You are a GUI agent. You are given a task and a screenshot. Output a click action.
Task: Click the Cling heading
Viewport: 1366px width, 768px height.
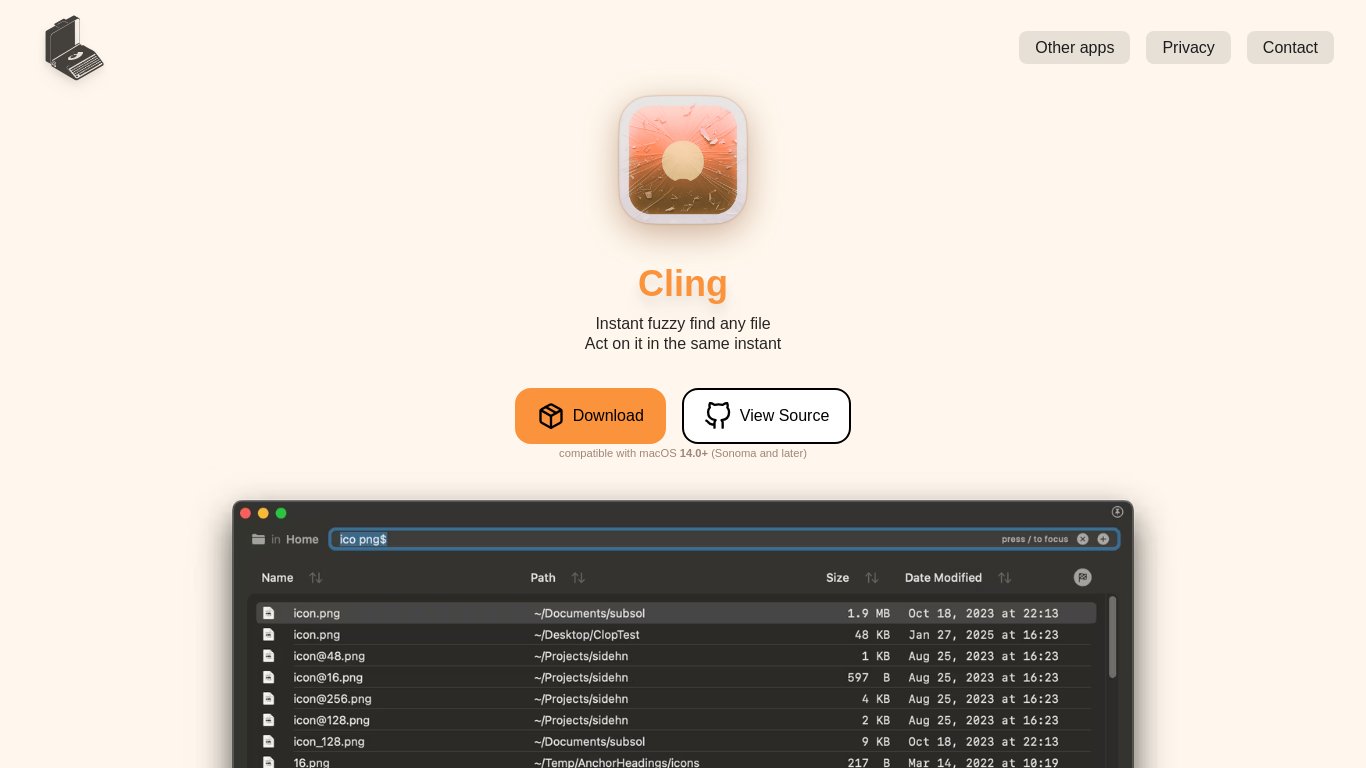coord(683,283)
